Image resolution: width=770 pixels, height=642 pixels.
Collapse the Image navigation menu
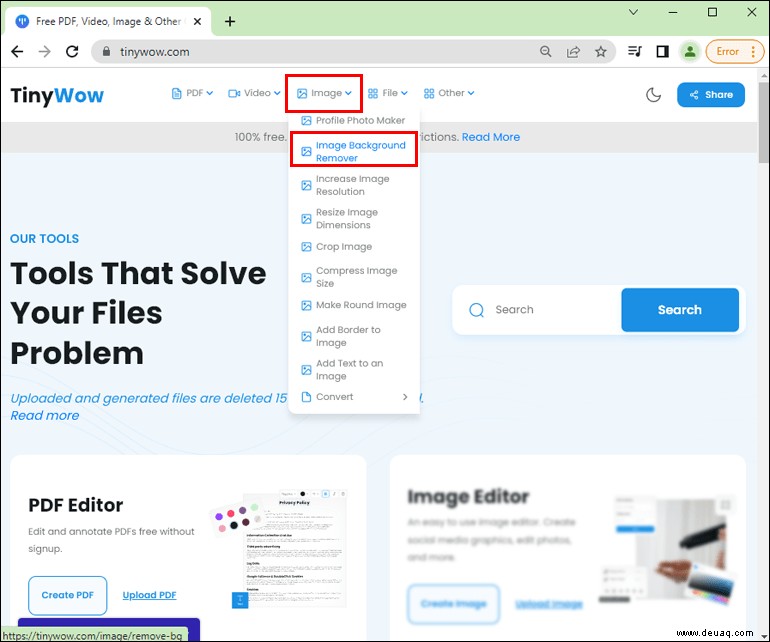(x=324, y=93)
